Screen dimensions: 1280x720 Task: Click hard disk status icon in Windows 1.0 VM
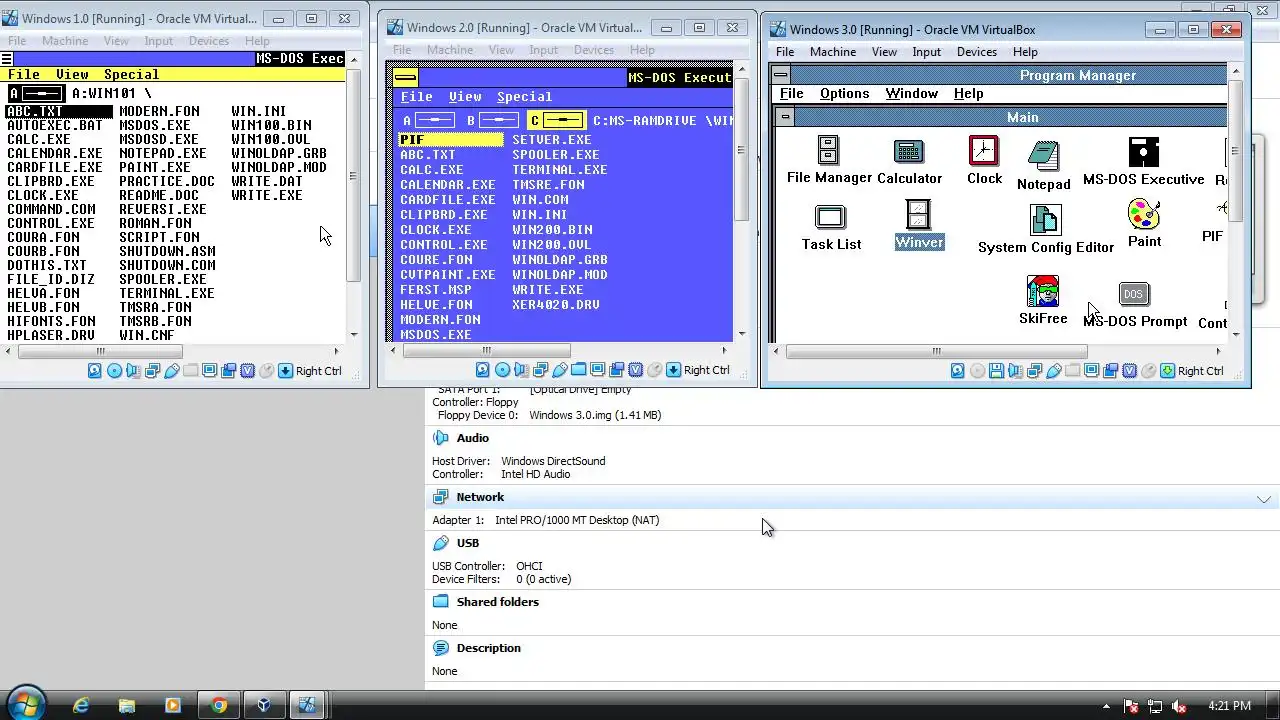[95, 371]
